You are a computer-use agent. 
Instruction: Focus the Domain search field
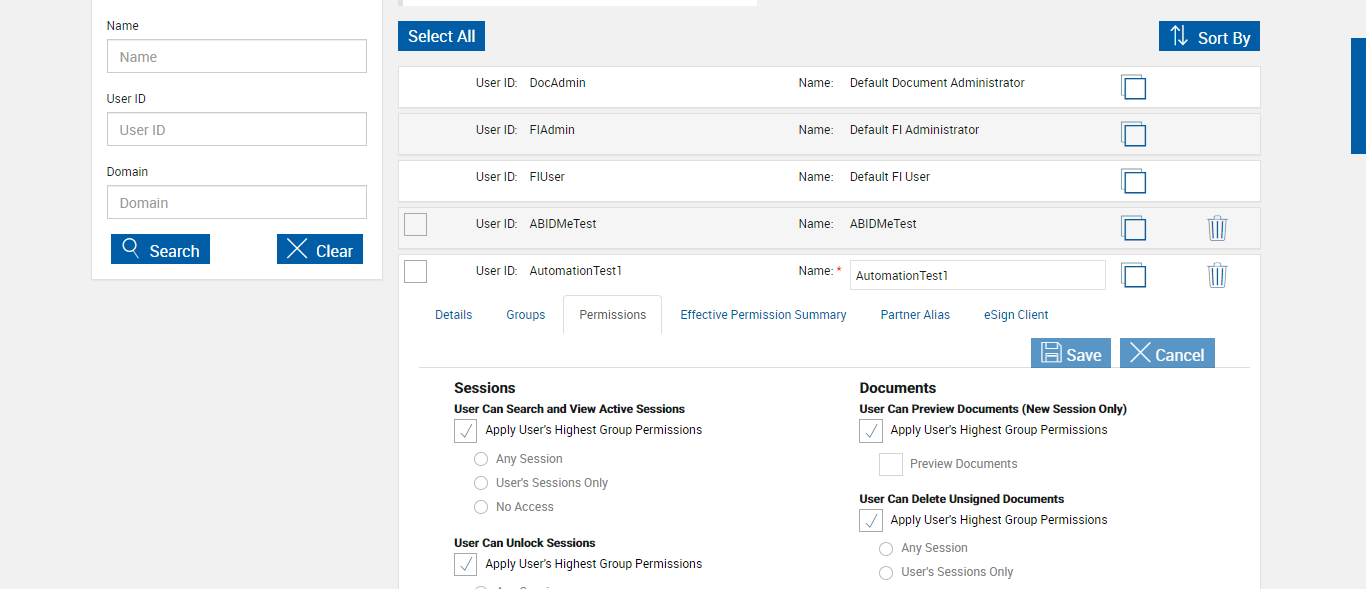(237, 203)
